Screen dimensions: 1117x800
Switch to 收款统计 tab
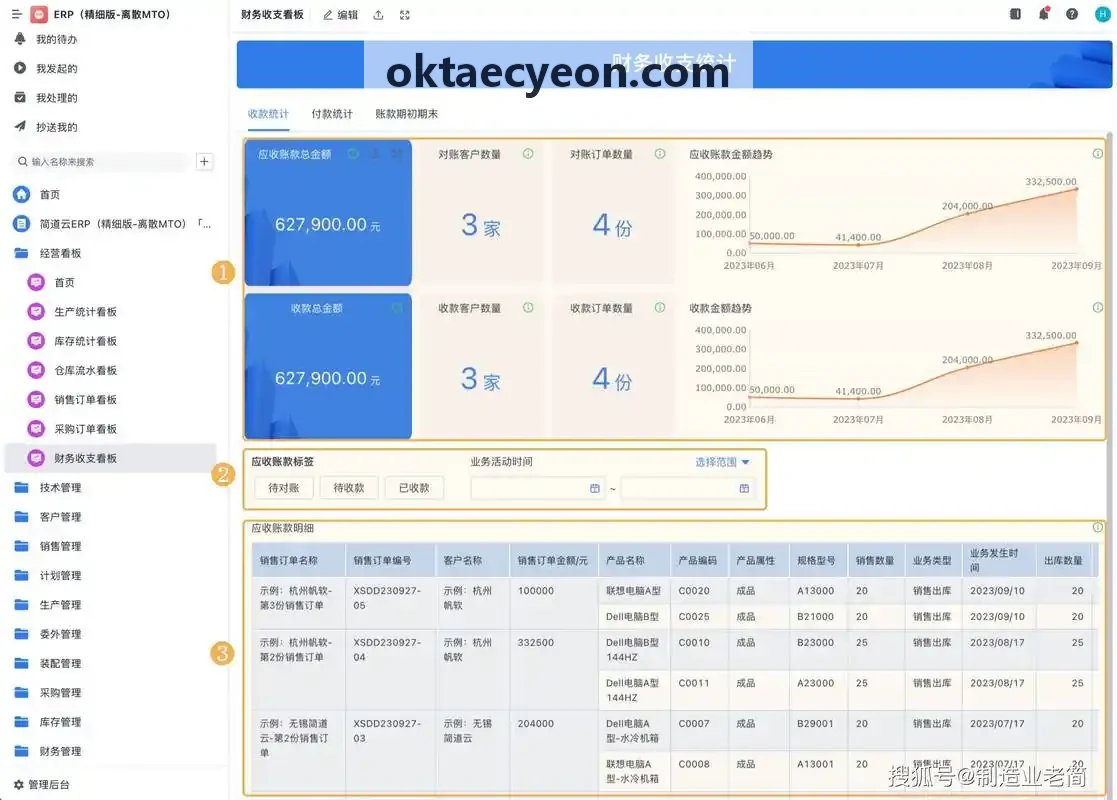coord(268,113)
